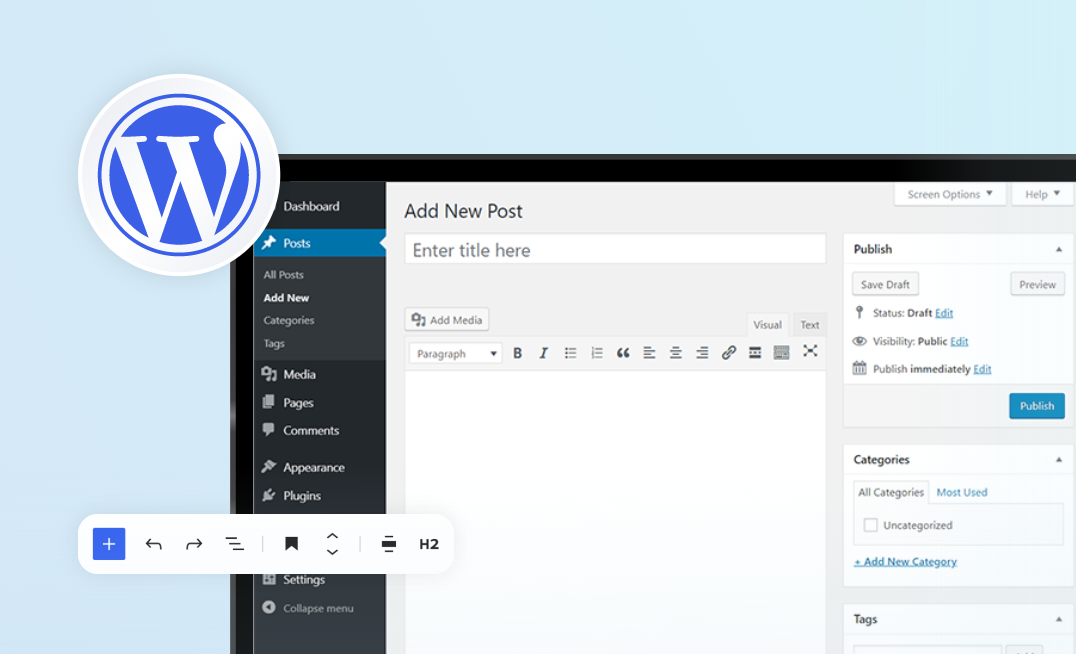Toggle center text alignment
Screen dimensions: 1076x654
click(675, 352)
